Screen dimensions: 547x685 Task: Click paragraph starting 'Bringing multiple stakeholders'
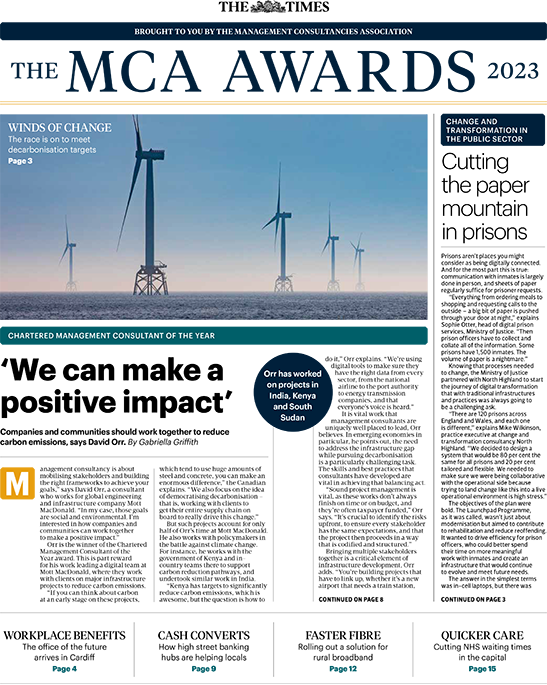click(370, 568)
